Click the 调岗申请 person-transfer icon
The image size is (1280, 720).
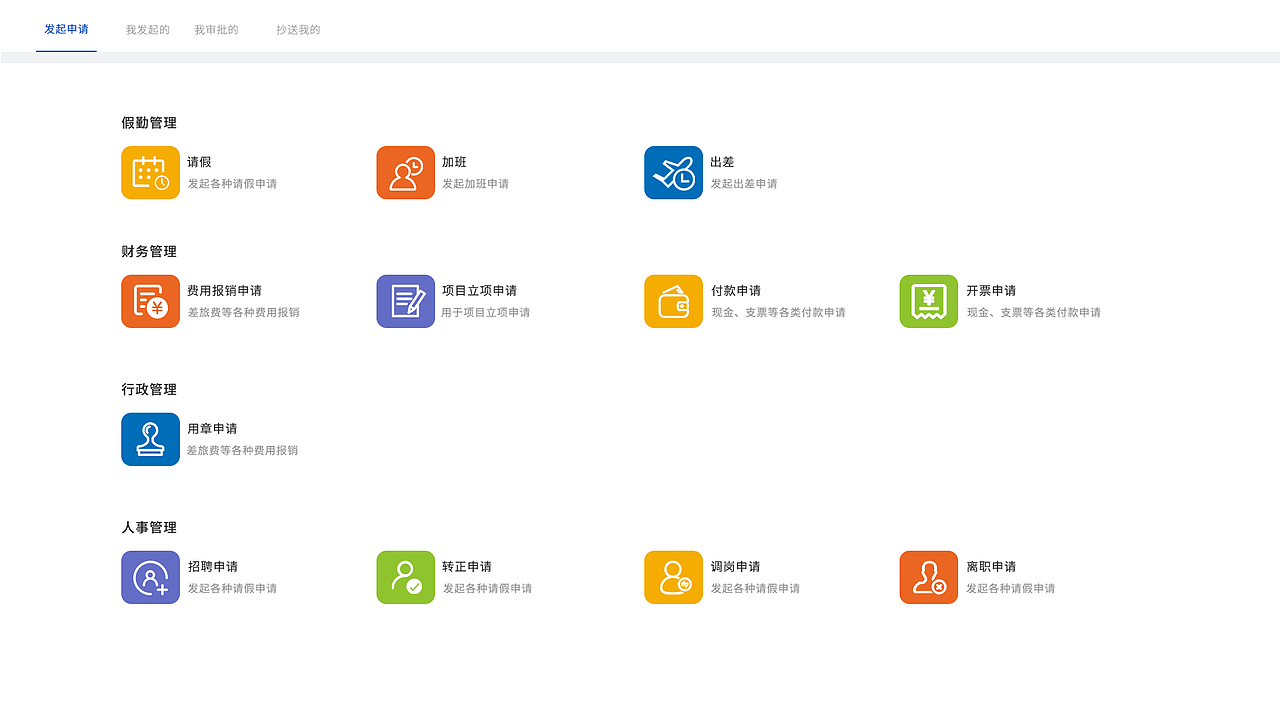point(674,577)
